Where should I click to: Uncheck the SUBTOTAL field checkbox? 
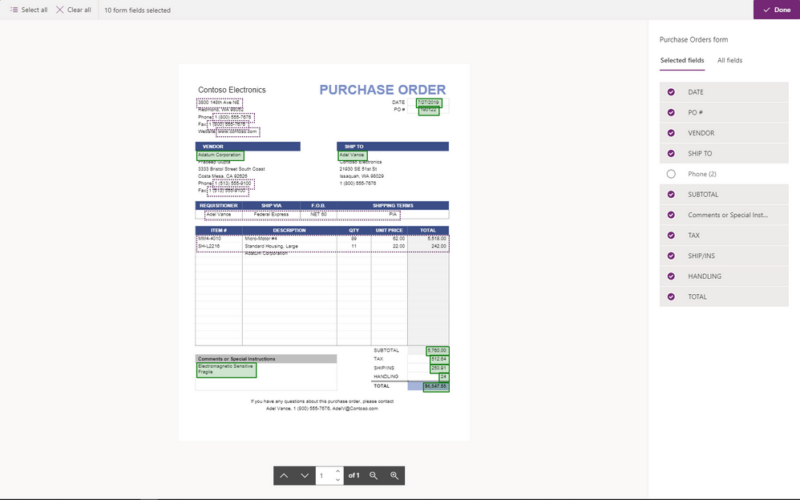pos(671,194)
